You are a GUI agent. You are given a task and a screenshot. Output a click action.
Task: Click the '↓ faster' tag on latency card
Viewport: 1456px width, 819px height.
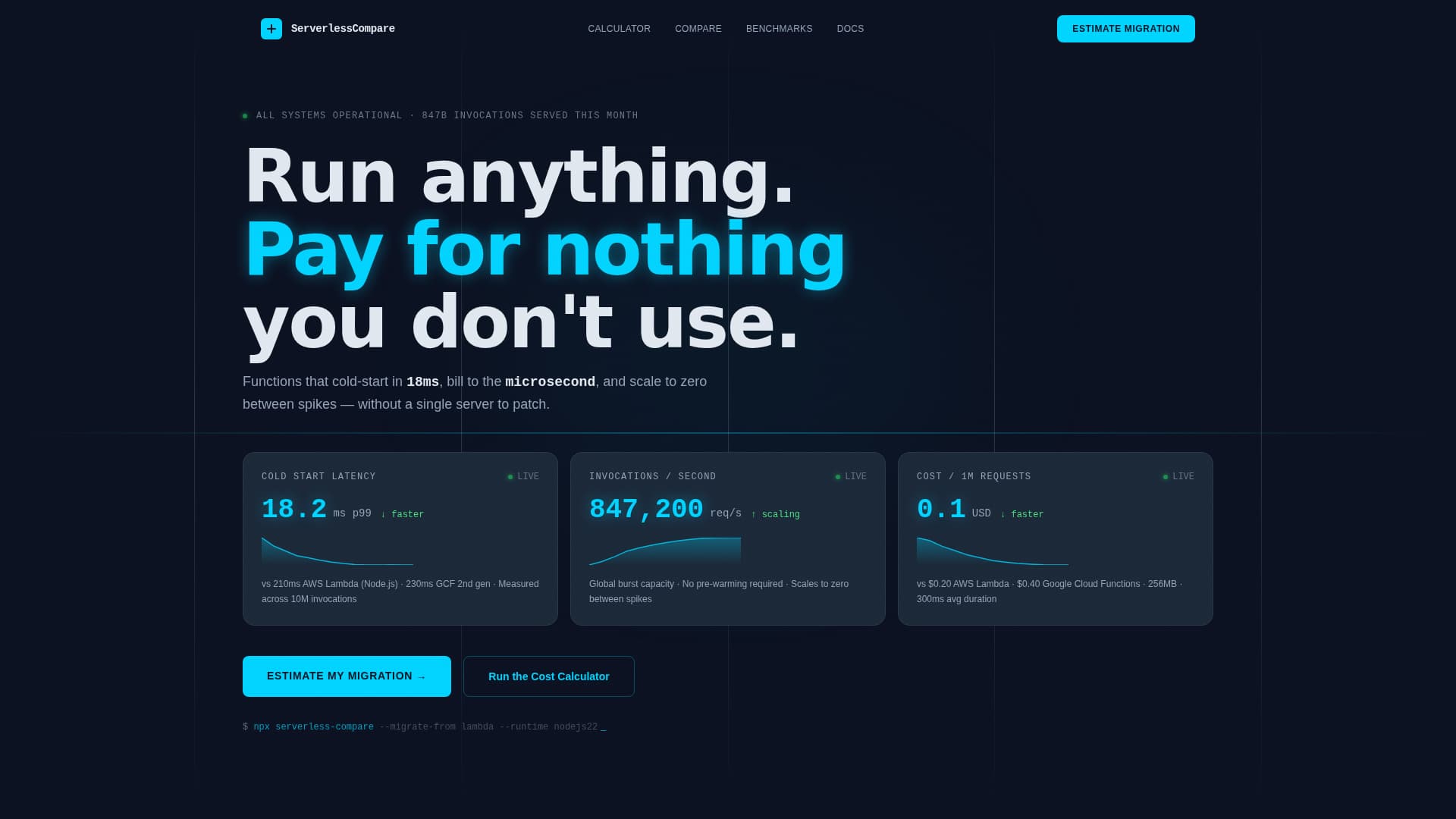(x=402, y=514)
